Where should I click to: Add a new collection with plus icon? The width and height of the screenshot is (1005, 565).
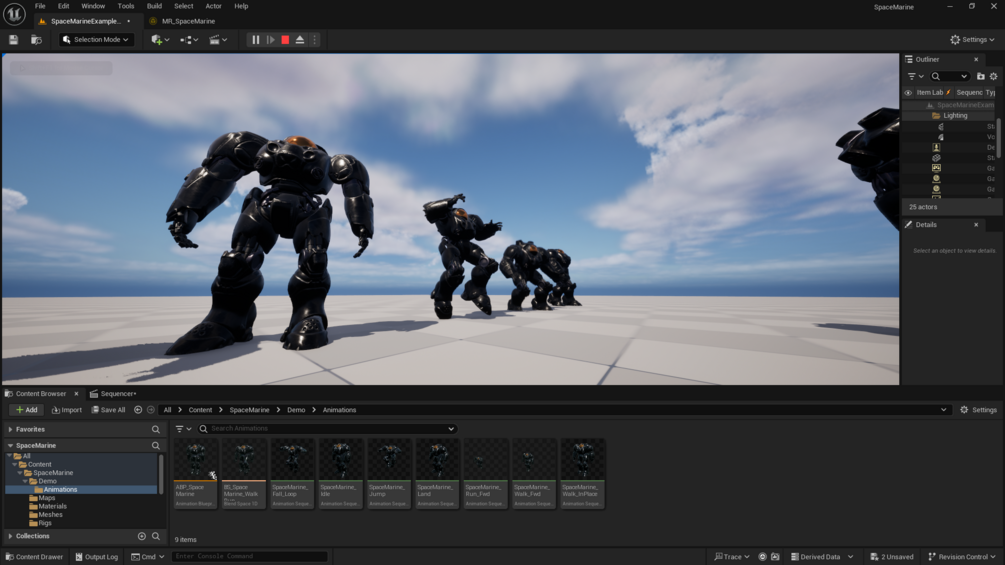tap(142, 536)
